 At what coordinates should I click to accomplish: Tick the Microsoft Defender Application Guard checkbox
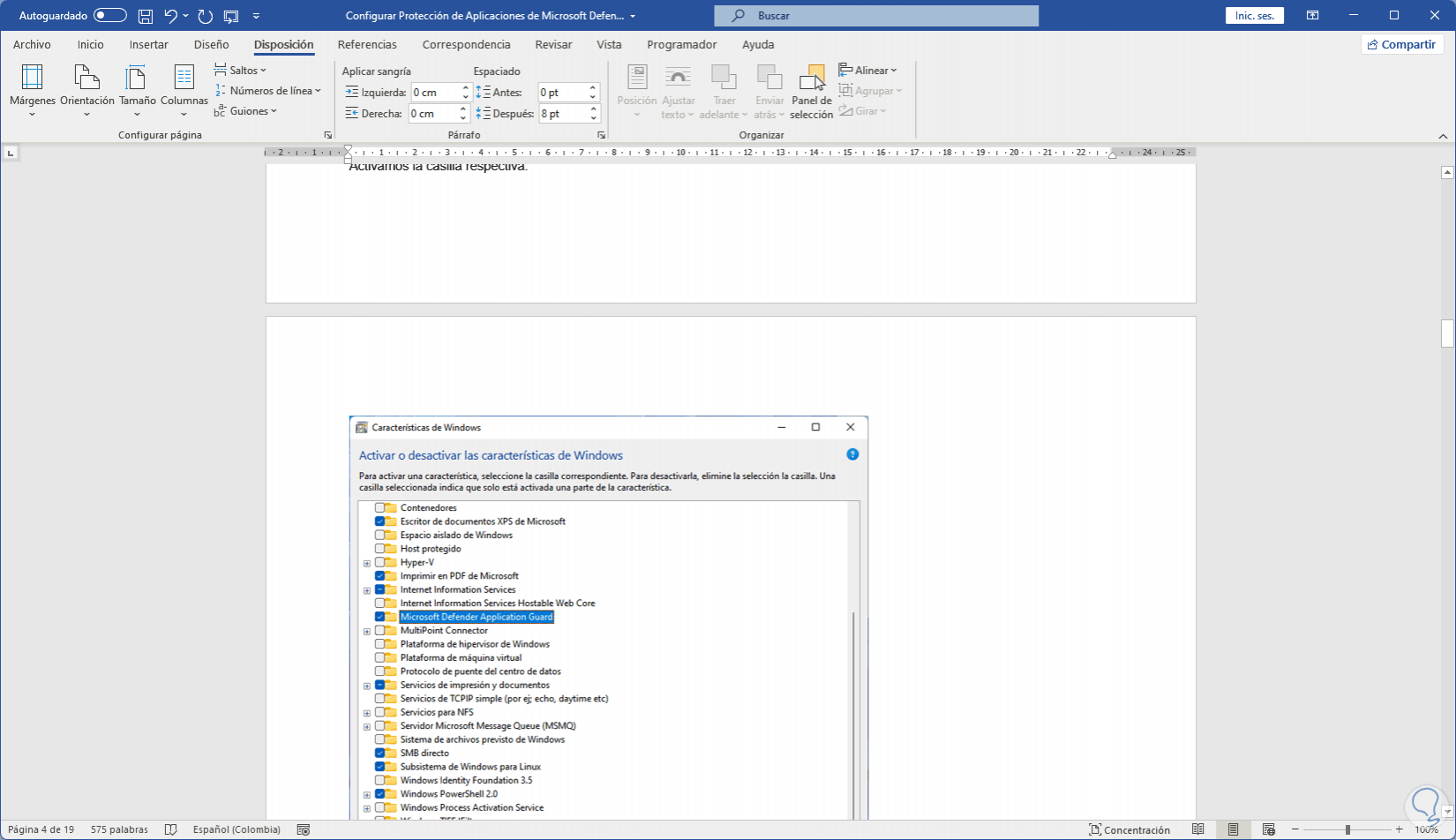[380, 617]
